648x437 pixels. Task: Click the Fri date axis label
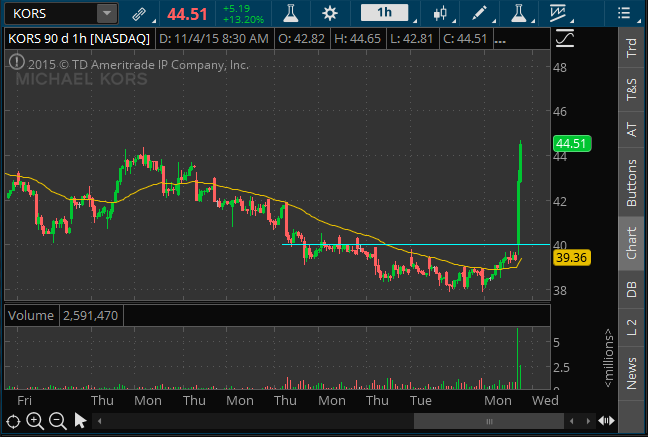(x=24, y=400)
